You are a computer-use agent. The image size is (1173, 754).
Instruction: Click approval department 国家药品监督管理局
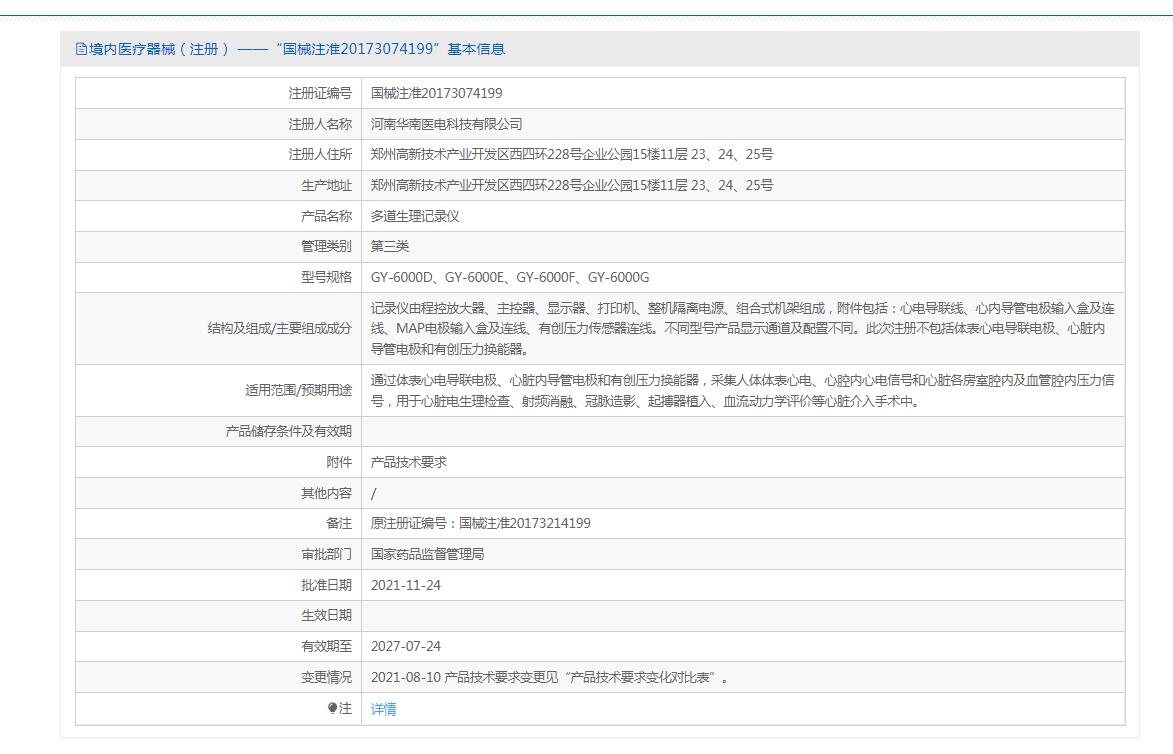coord(427,554)
